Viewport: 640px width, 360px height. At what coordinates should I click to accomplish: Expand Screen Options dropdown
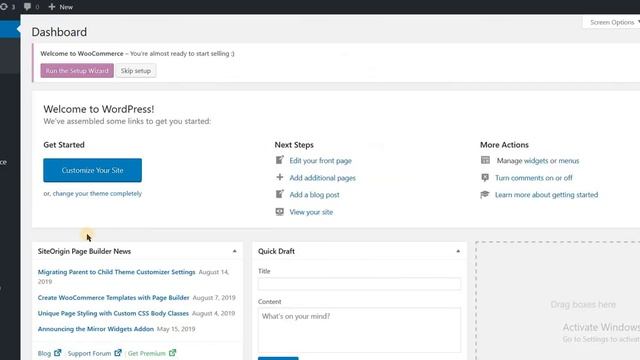(x=615, y=22)
